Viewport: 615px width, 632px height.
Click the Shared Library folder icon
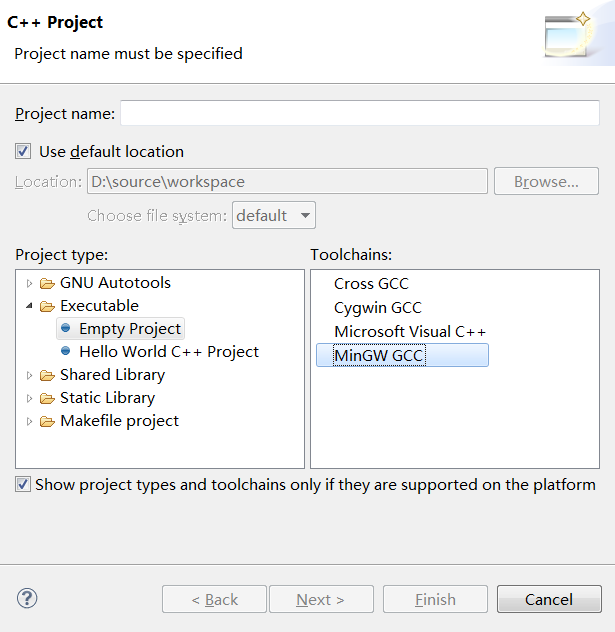[x=47, y=376]
